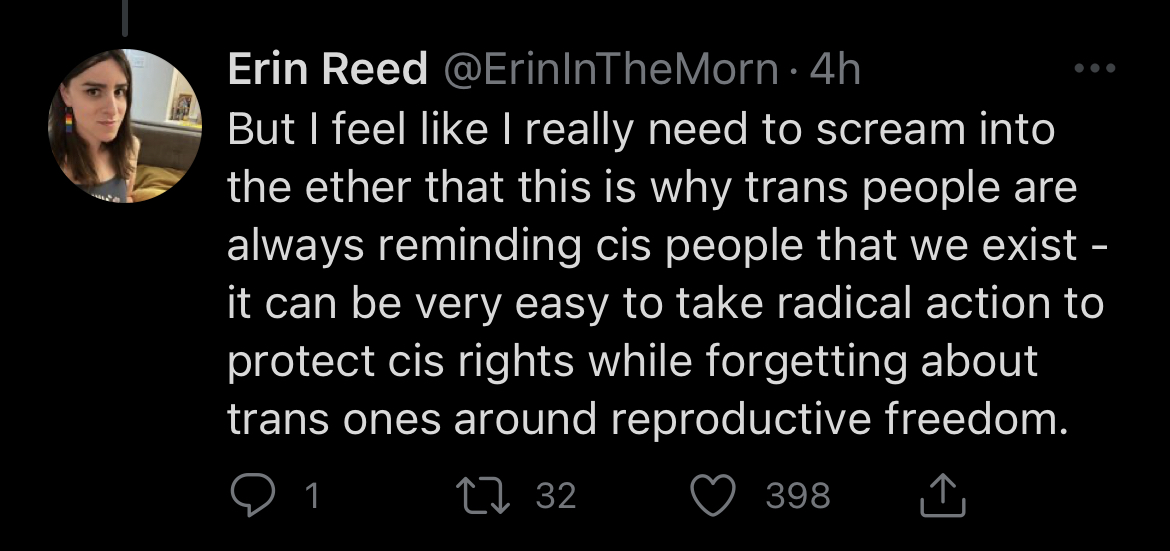Click tweet line starting 'But I feel like'
1170x551 pixels.
pyautogui.click(x=641, y=131)
